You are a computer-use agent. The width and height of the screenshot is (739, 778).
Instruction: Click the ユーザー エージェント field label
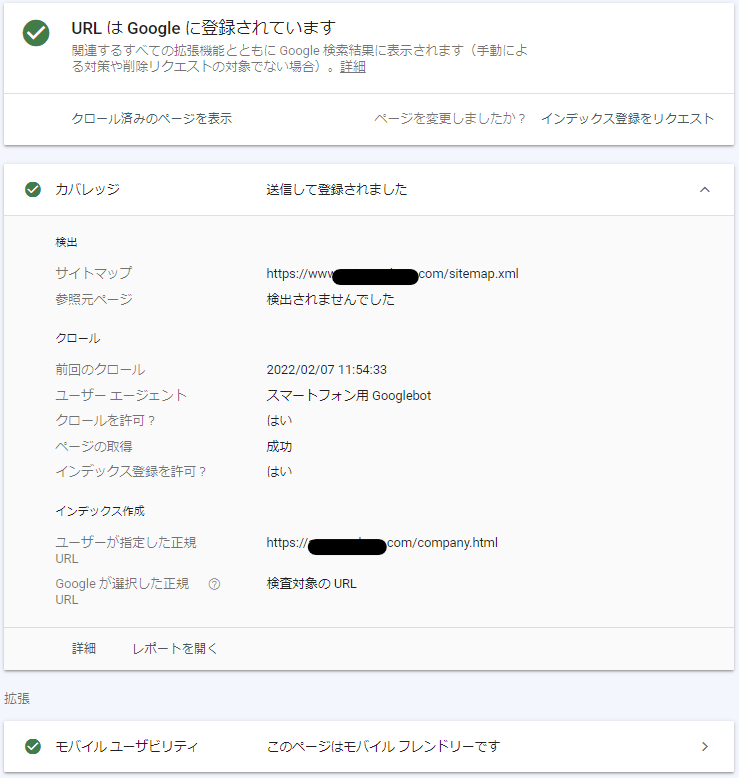121,395
